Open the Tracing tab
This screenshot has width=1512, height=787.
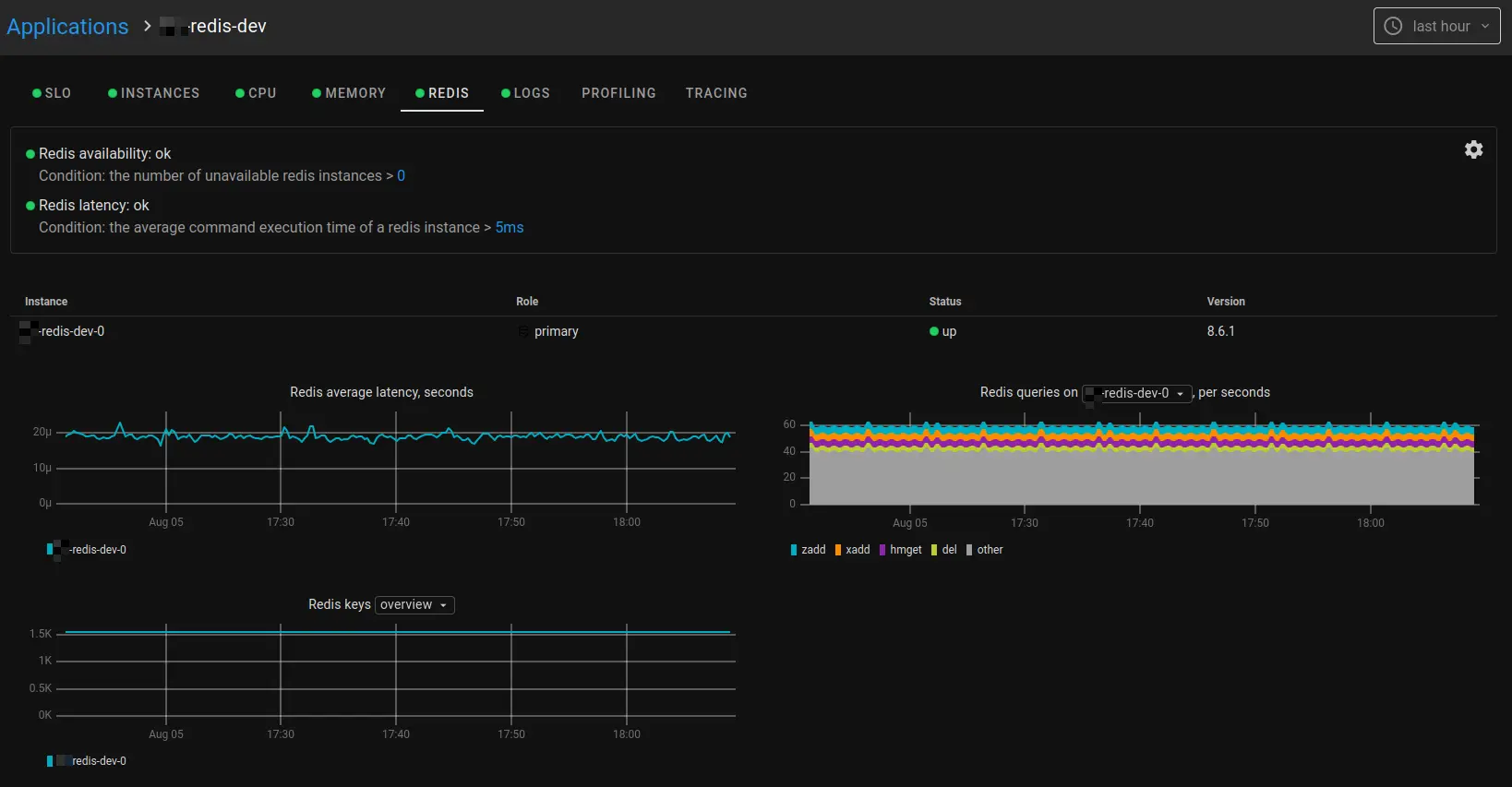pyautogui.click(x=716, y=93)
